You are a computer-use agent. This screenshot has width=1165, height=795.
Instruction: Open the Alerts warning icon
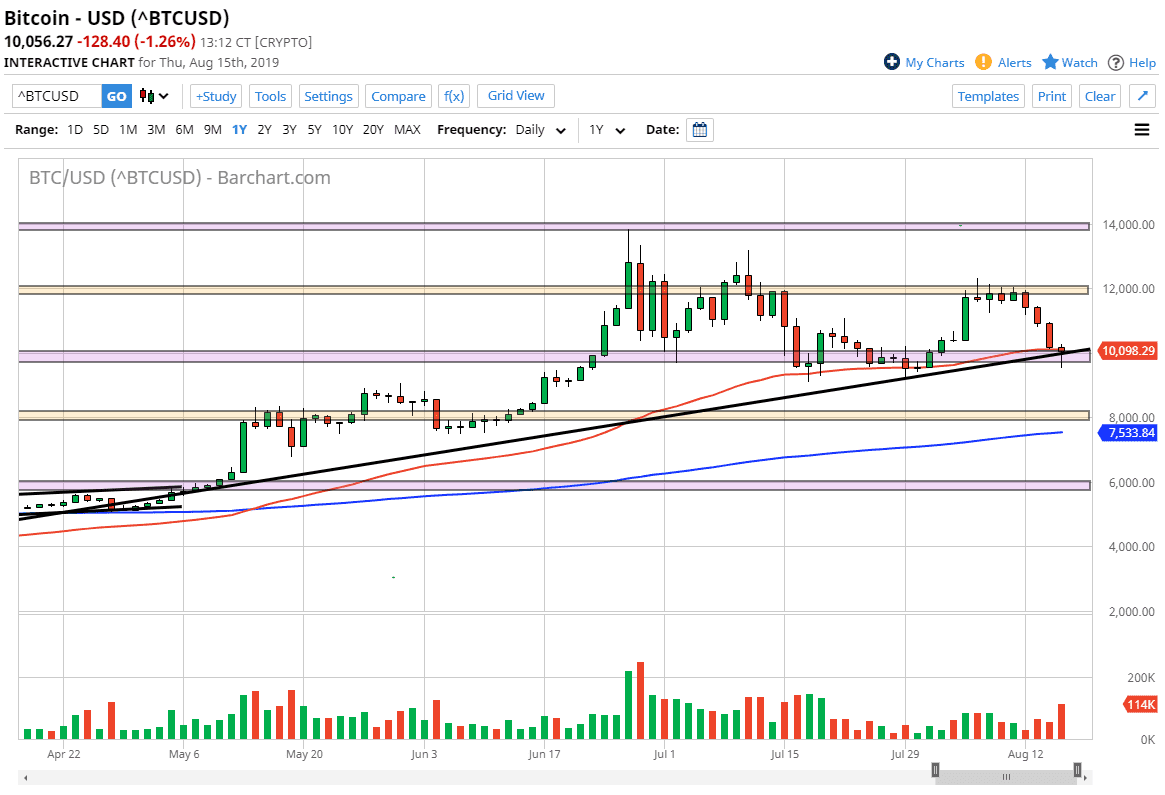(981, 62)
